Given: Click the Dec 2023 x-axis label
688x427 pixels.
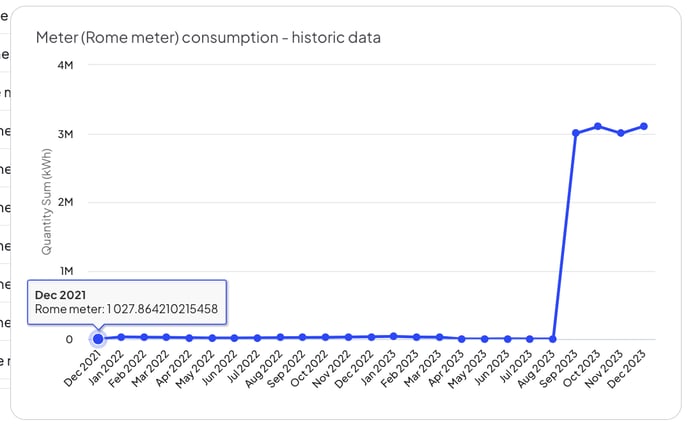Looking at the screenshot, I should pyautogui.click(x=626, y=369).
